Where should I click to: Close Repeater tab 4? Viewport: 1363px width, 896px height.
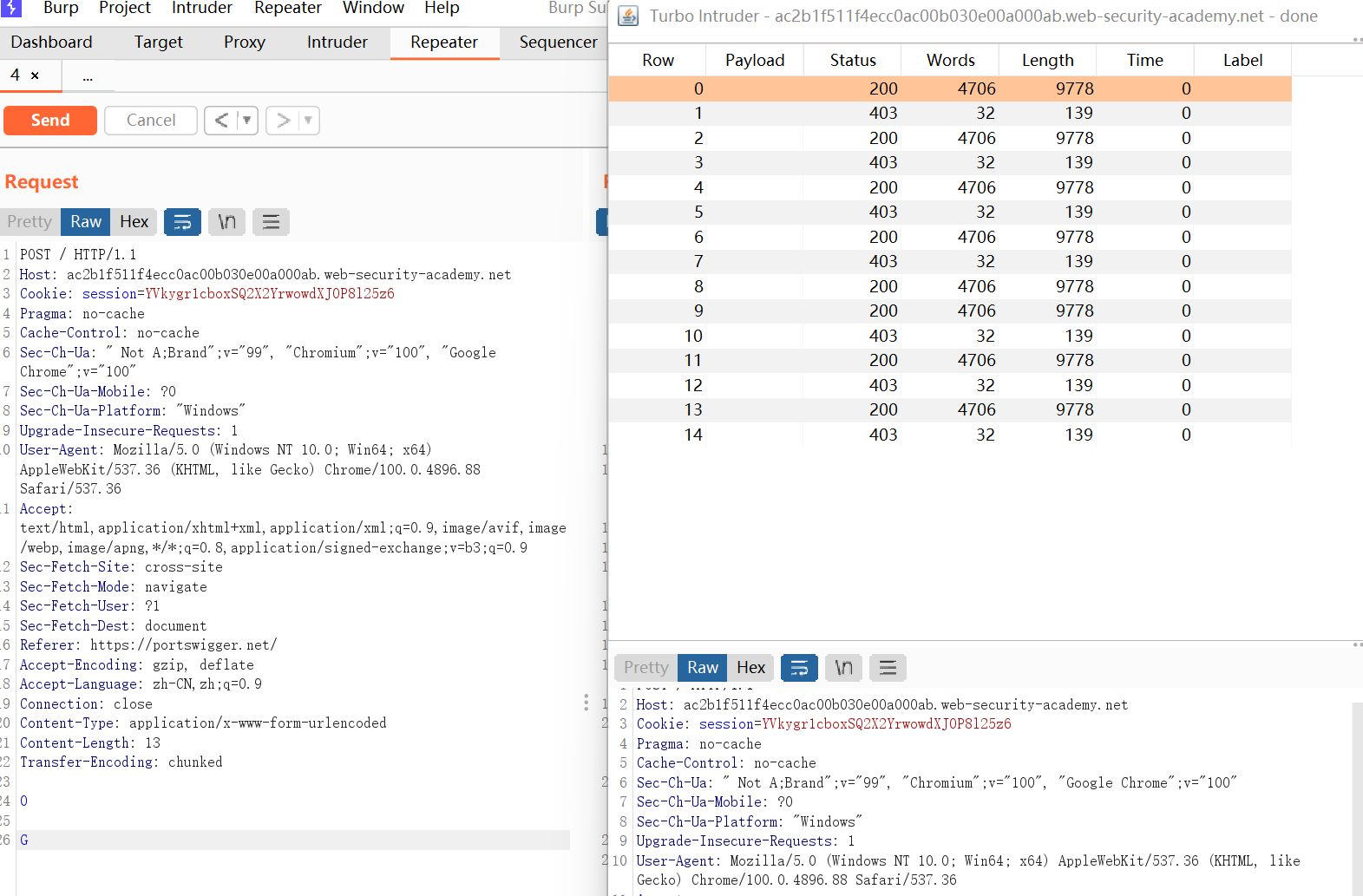[35, 76]
